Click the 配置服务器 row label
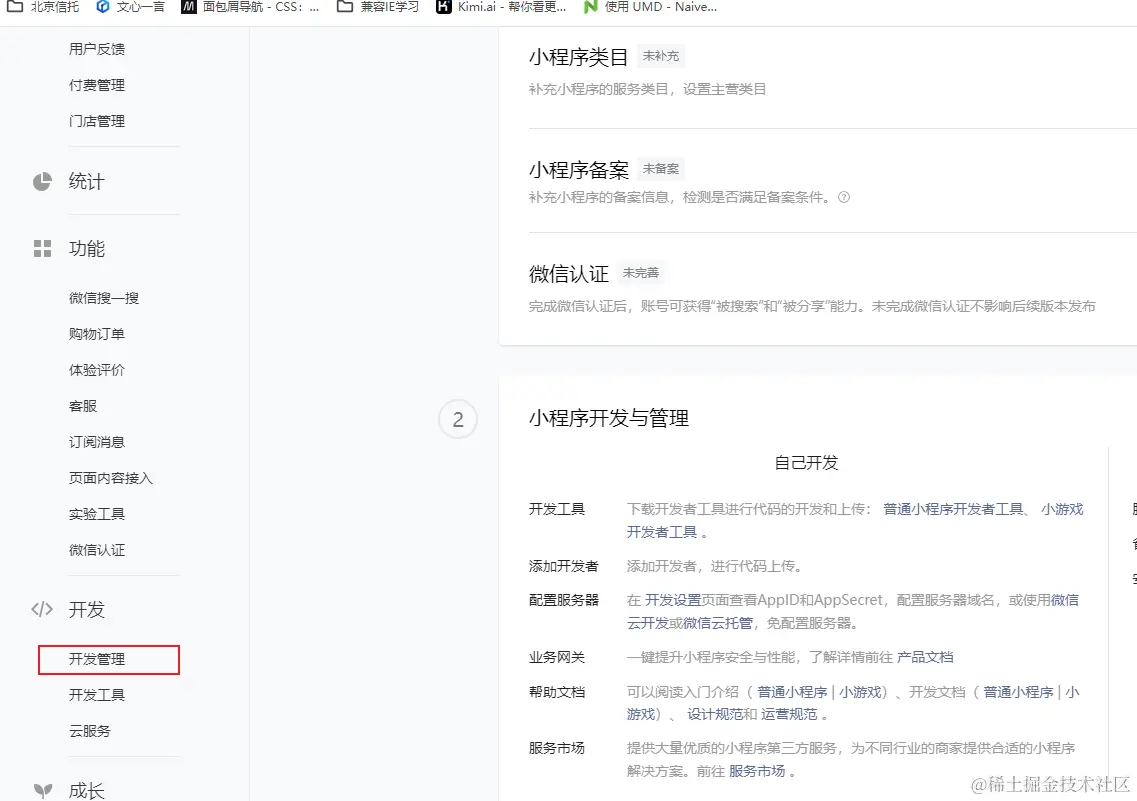The width and height of the screenshot is (1137, 801). [x=563, y=600]
